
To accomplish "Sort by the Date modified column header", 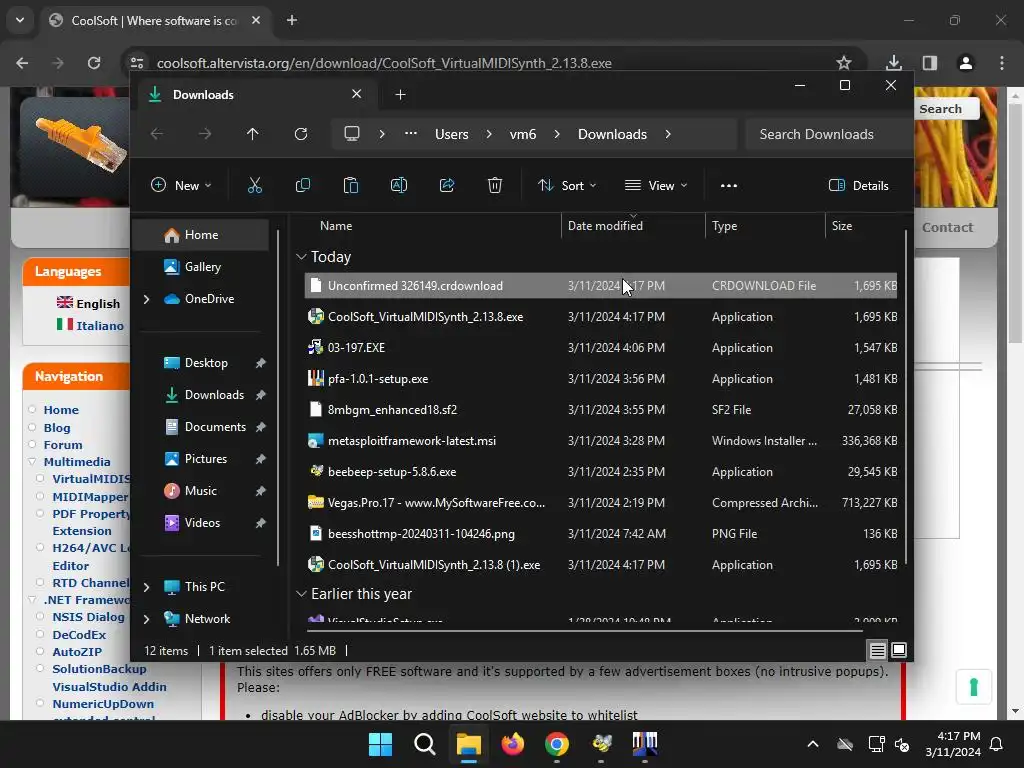I will pos(633,226).
